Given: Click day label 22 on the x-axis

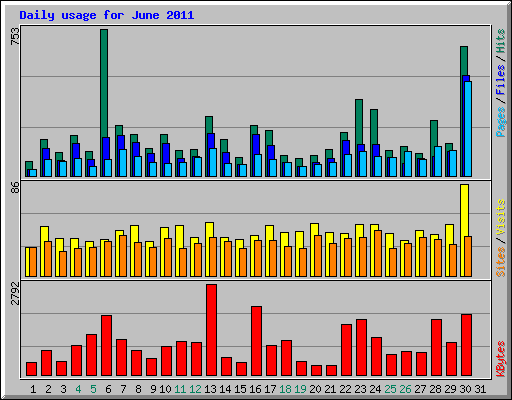Looking at the screenshot, I should (x=345, y=389).
